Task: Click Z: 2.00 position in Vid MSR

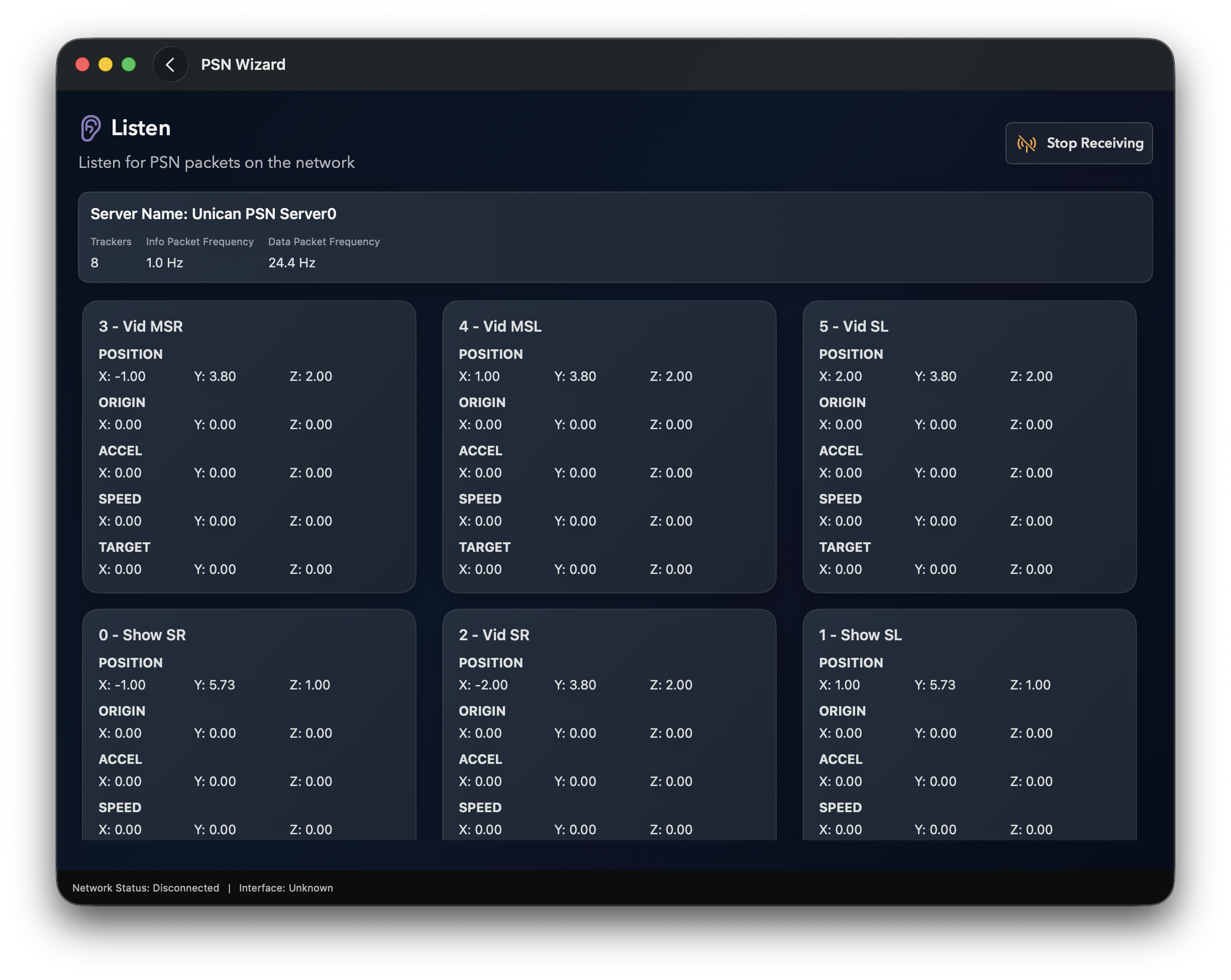Action: click(x=311, y=376)
